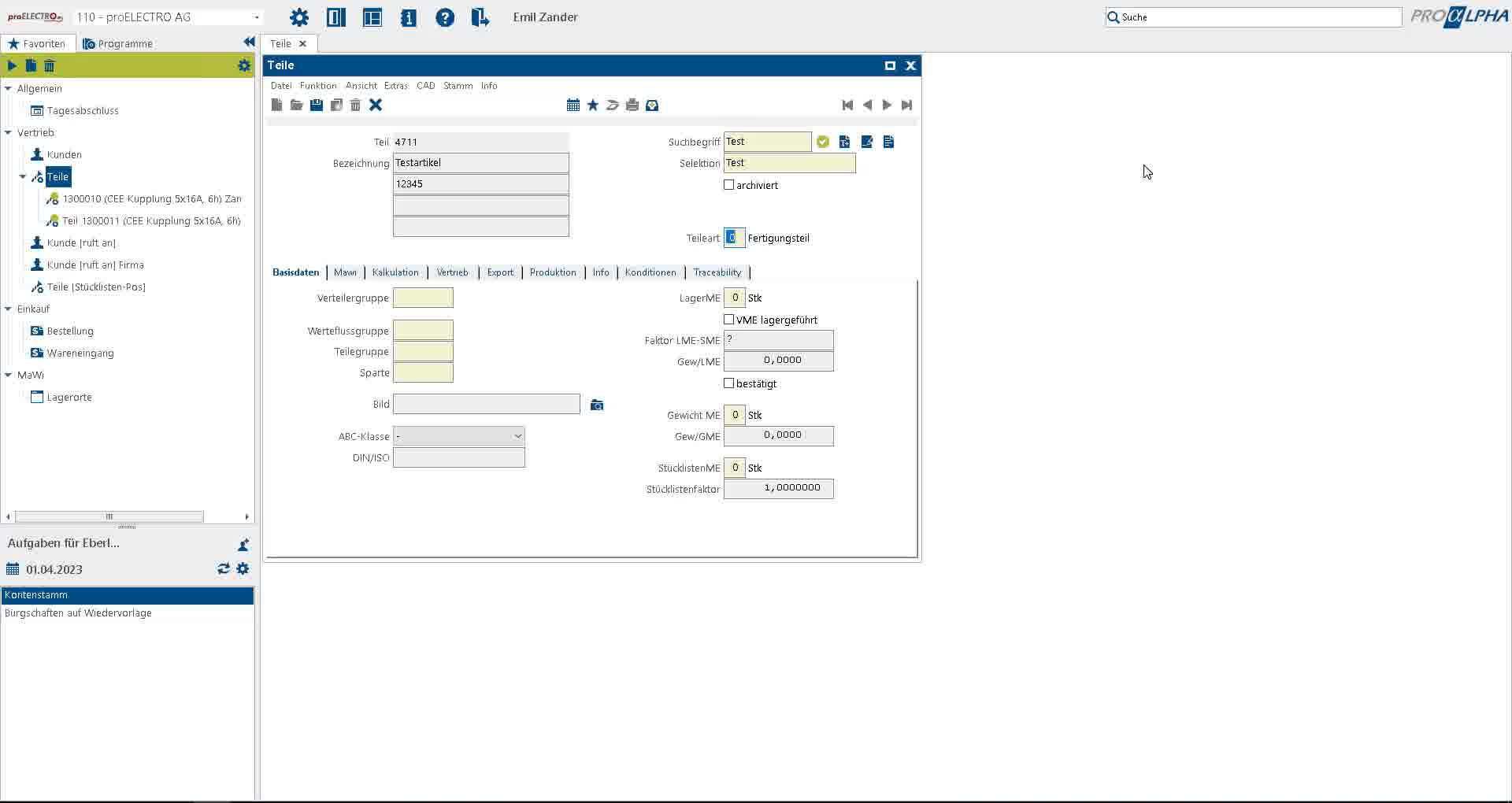Click the edit note icon beside Suchbegriff
This screenshot has width=1512, height=803.
867,142
